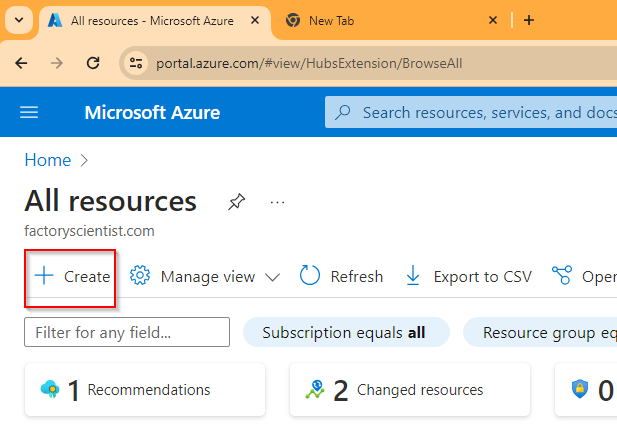Image resolution: width=617 pixels, height=431 pixels.
Task: View site information icon in address bar
Action: click(136, 63)
